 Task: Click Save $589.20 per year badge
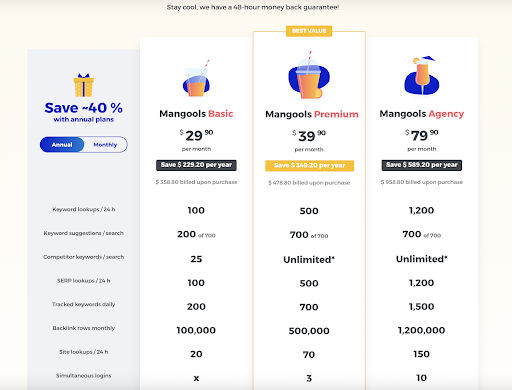[422, 165]
